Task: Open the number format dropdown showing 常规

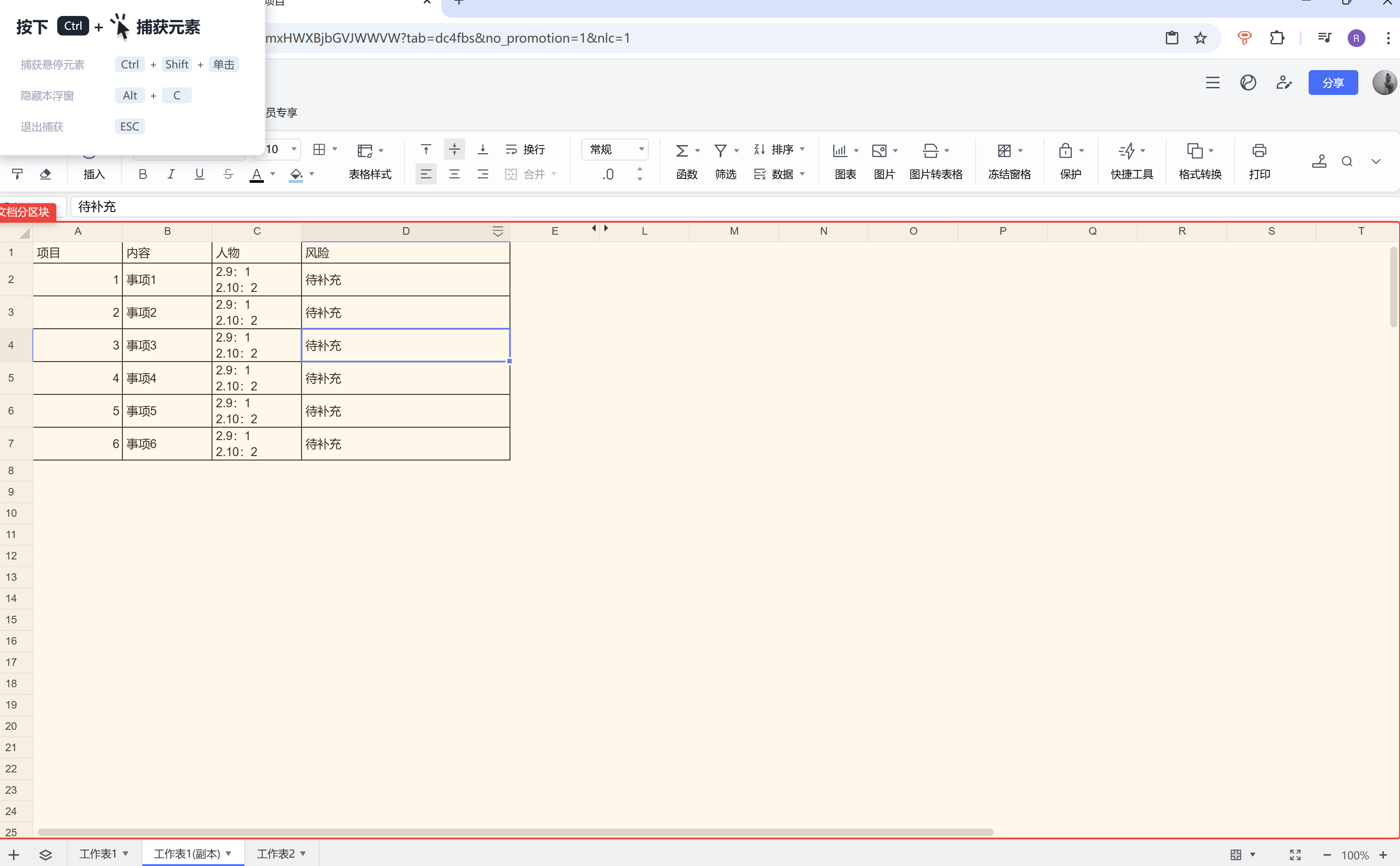Action: pyautogui.click(x=615, y=150)
